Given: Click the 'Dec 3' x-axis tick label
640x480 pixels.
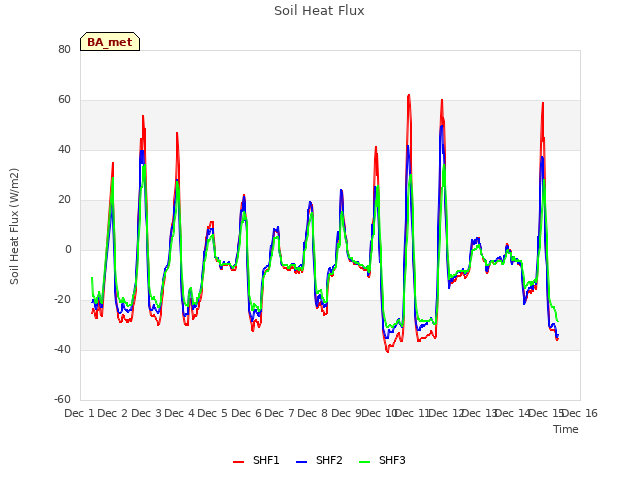Looking at the screenshot, I should (x=147, y=413).
